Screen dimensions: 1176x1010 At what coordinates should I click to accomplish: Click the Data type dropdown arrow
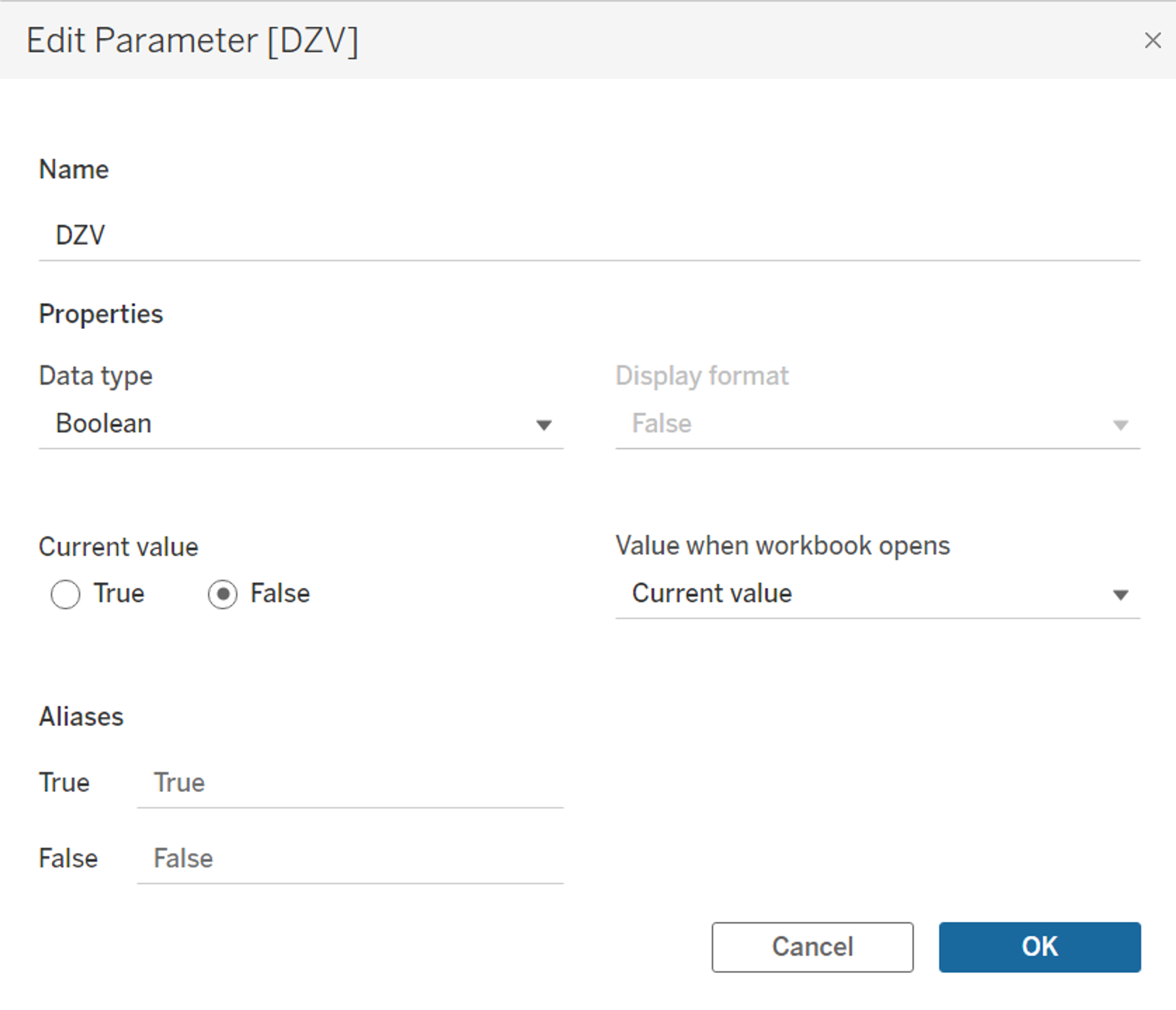(x=544, y=425)
